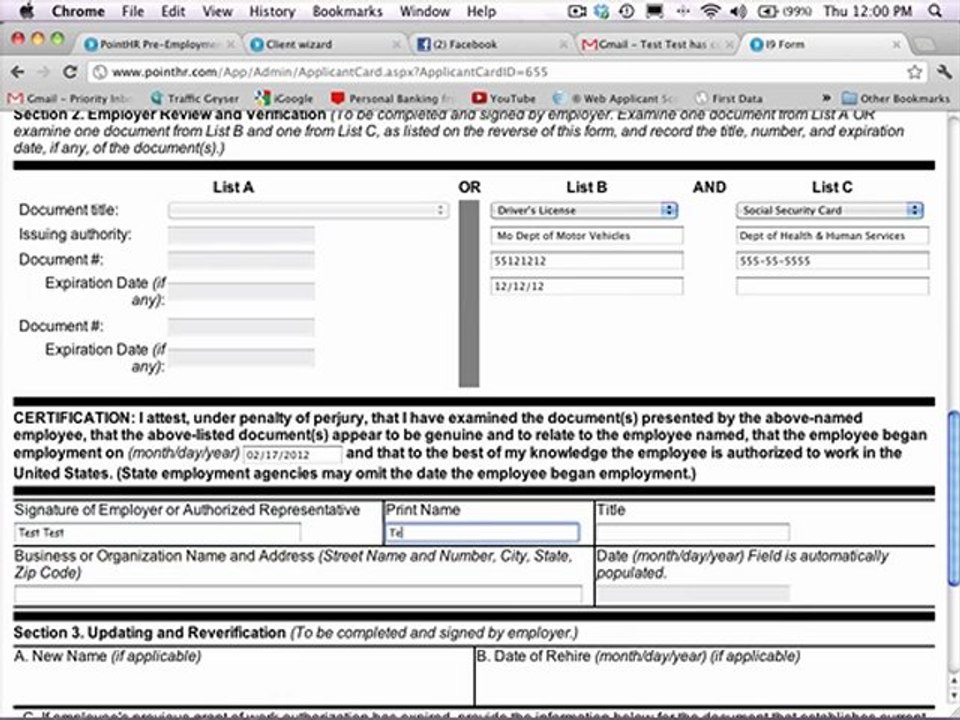960x720 pixels.
Task: Open the First Data bookmark
Action: (729, 98)
